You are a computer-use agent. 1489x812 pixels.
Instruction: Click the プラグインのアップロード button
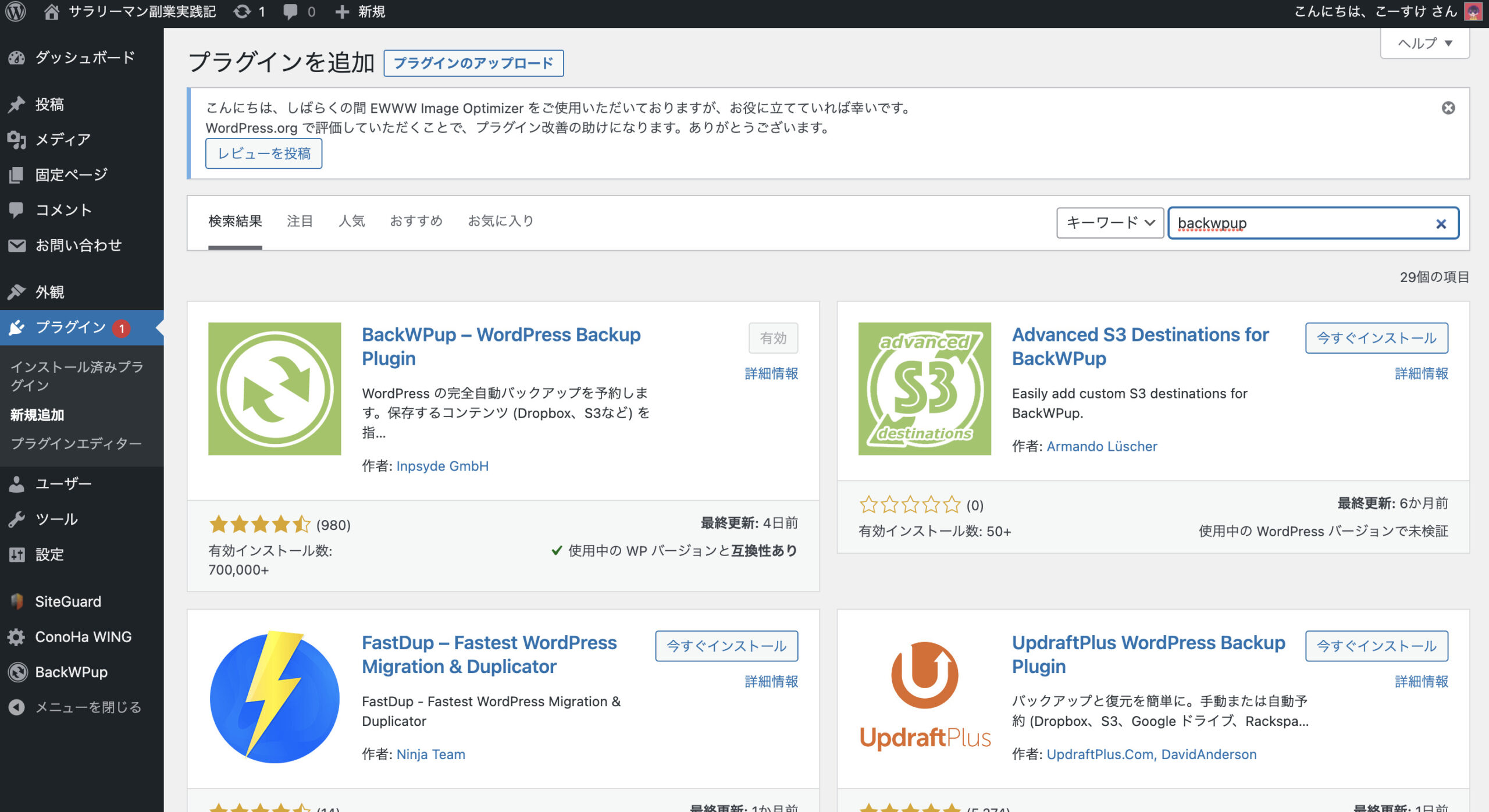click(473, 63)
